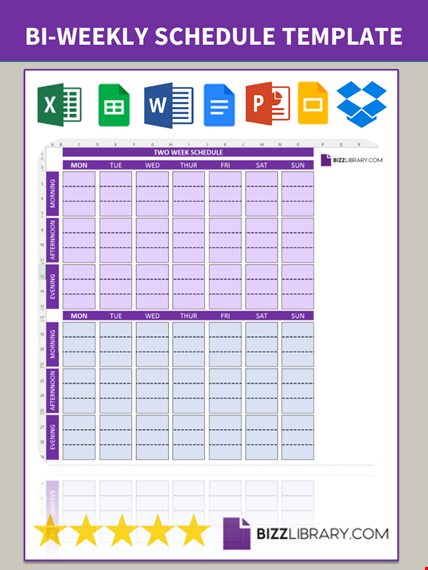This screenshot has height=570, width=428.
Task: Click the Sunday evening cell in week two
Action: tap(297, 437)
